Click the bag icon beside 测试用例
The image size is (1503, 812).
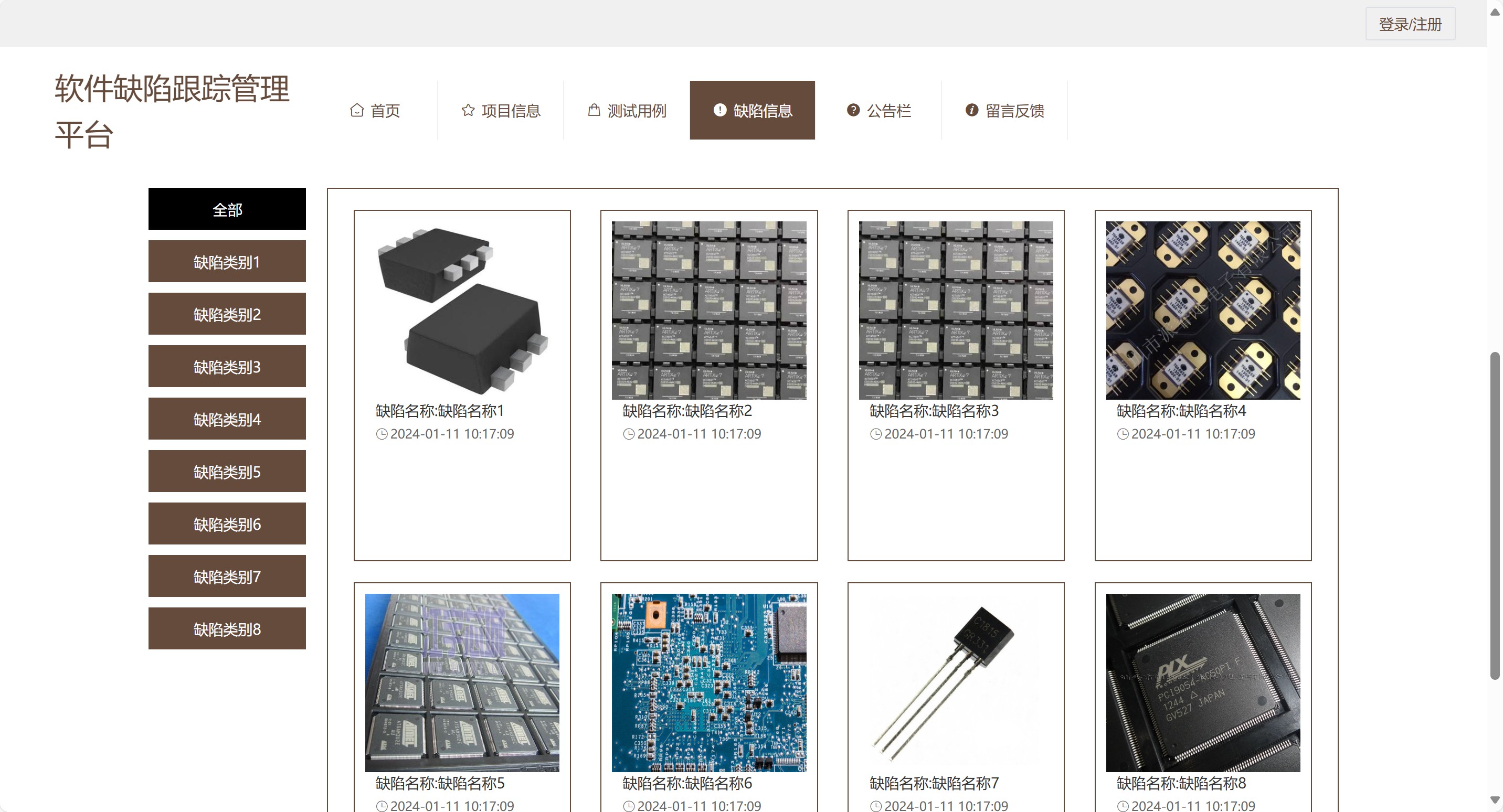[594, 110]
